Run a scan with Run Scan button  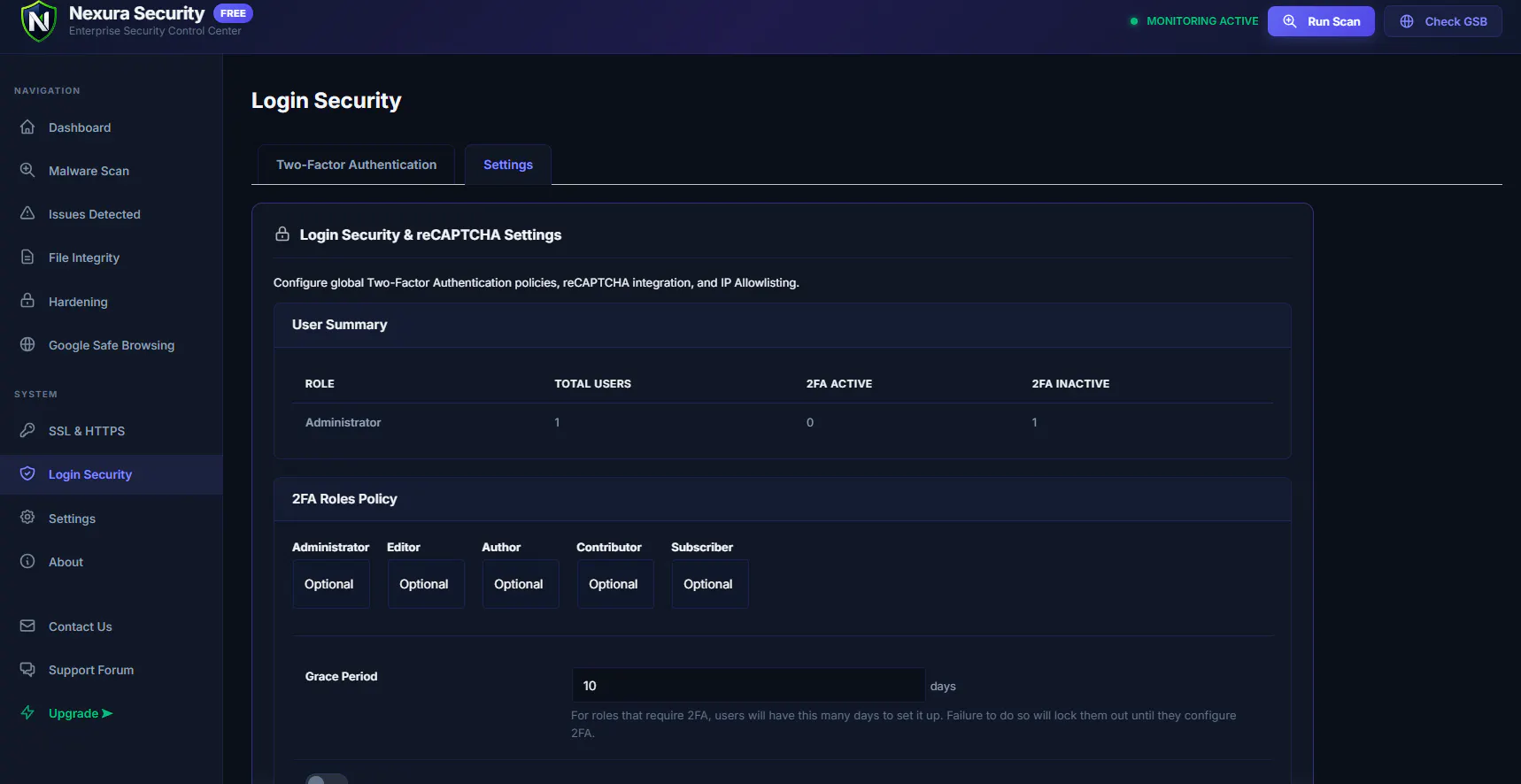pyautogui.click(x=1321, y=21)
